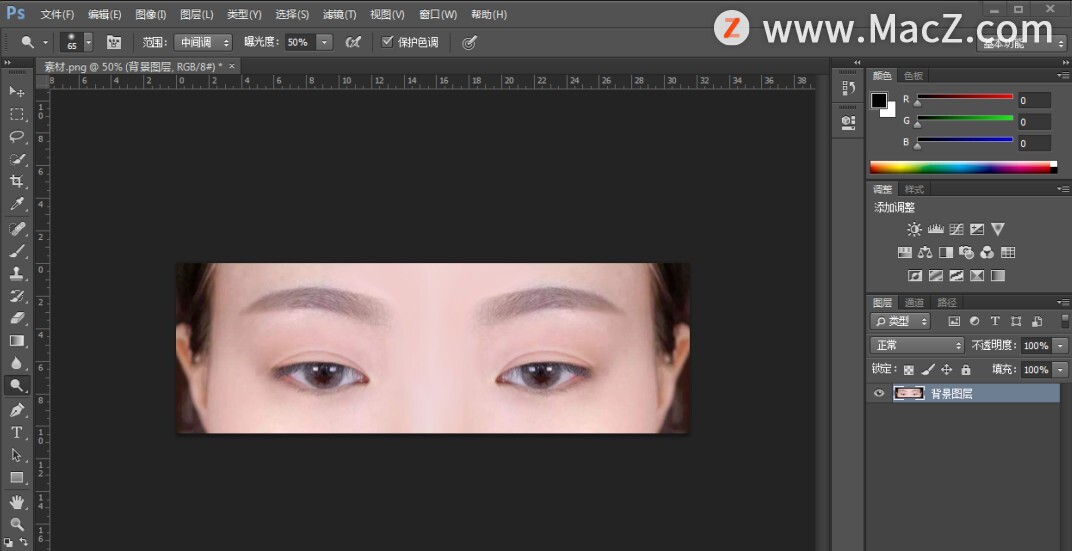This screenshot has height=551, width=1072.
Task: Open the 曝光度 slider dropdown arrow
Action: click(x=325, y=42)
